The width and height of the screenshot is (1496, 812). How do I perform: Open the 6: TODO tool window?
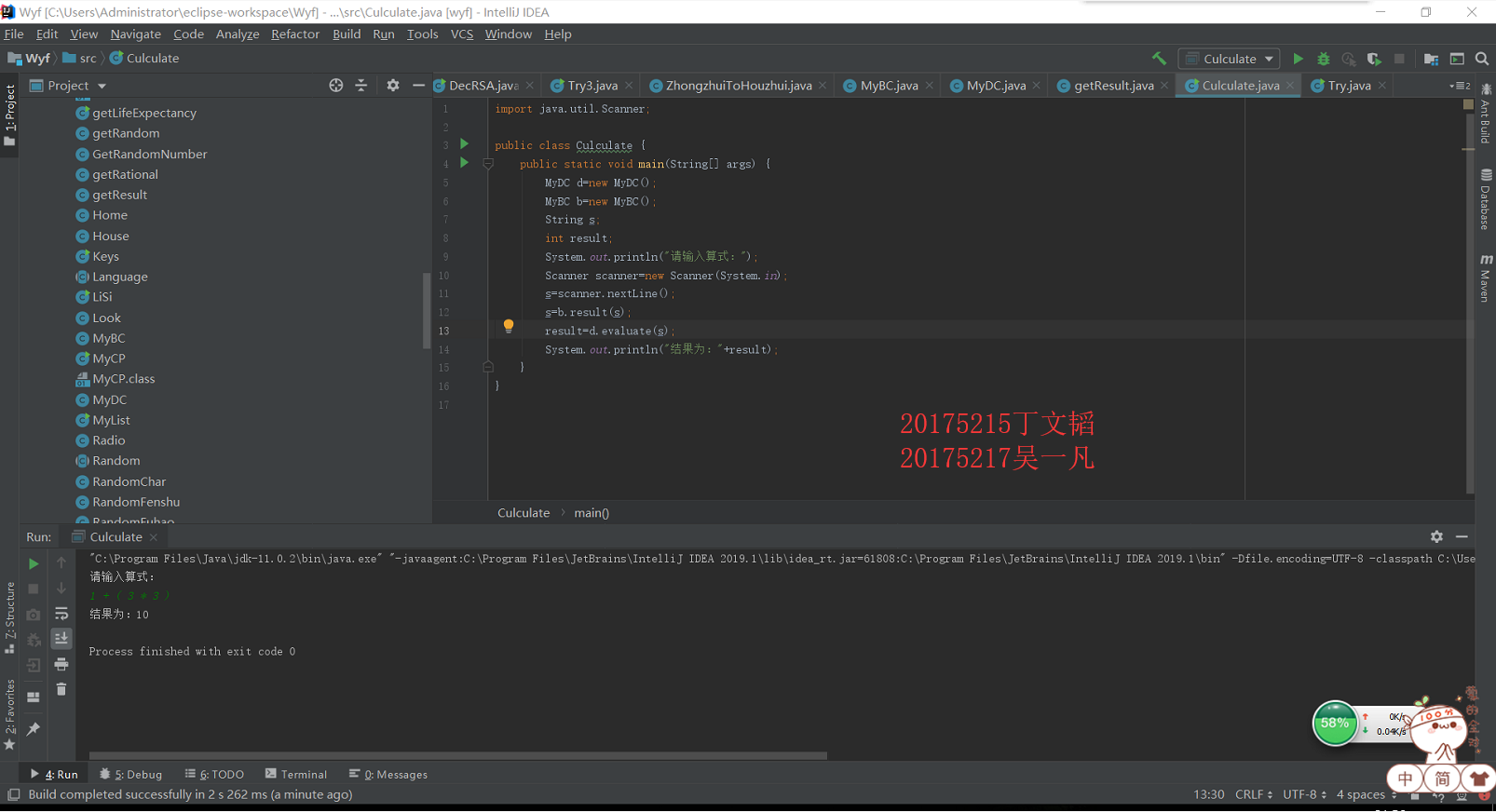214,774
